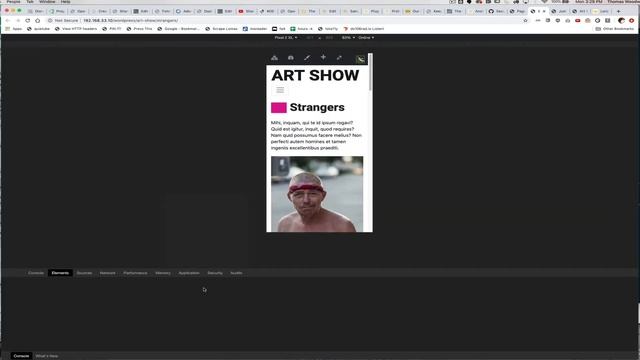This screenshot has width=640, height=360.
Task: Click the green avatar icon in the admin bar
Action: pyautogui.click(x=360, y=59)
